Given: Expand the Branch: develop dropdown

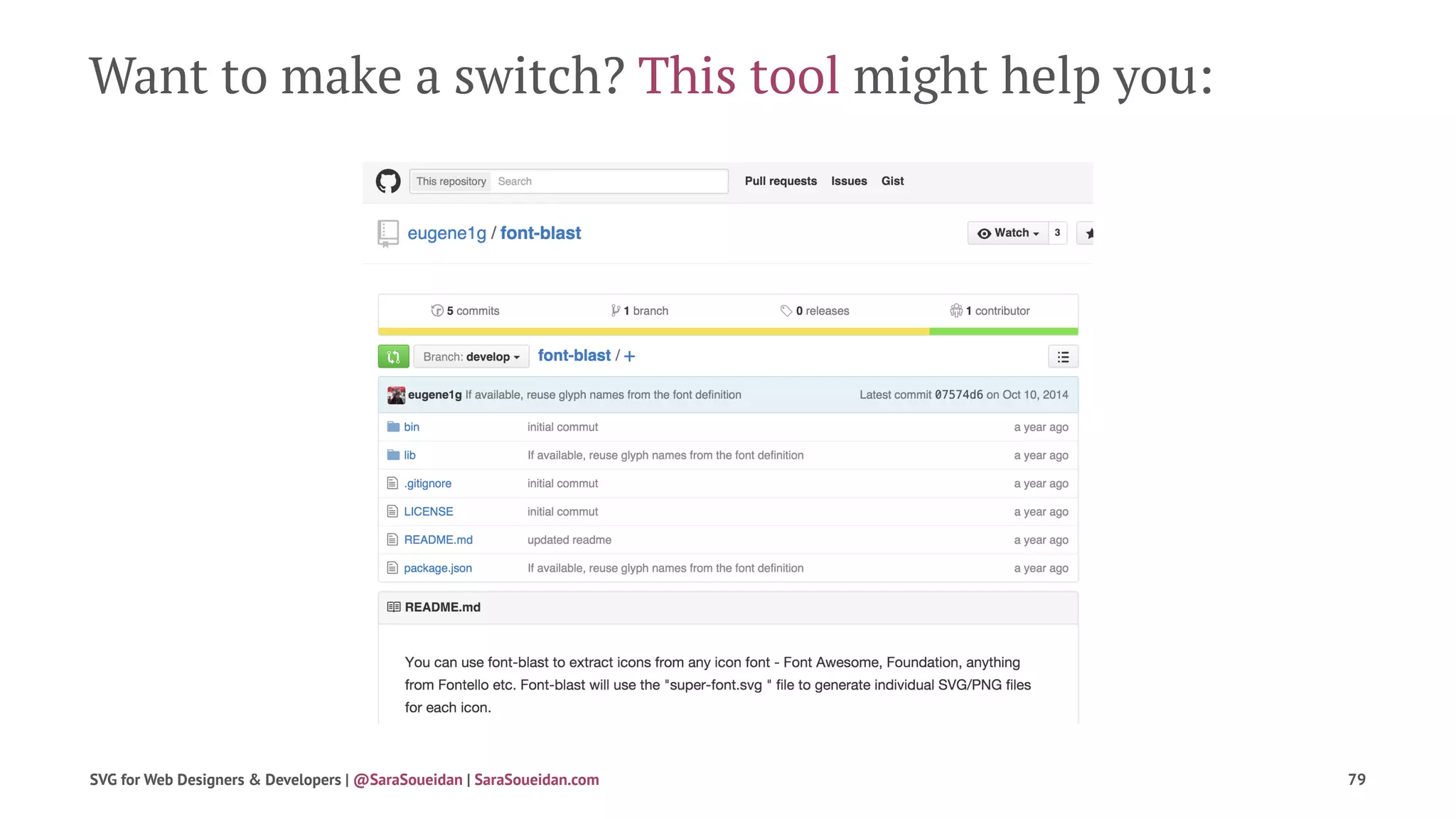Looking at the screenshot, I should pos(471,356).
